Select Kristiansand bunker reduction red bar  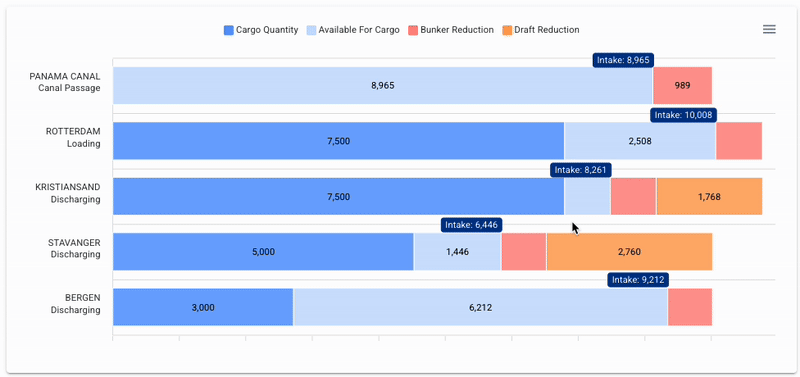point(633,196)
